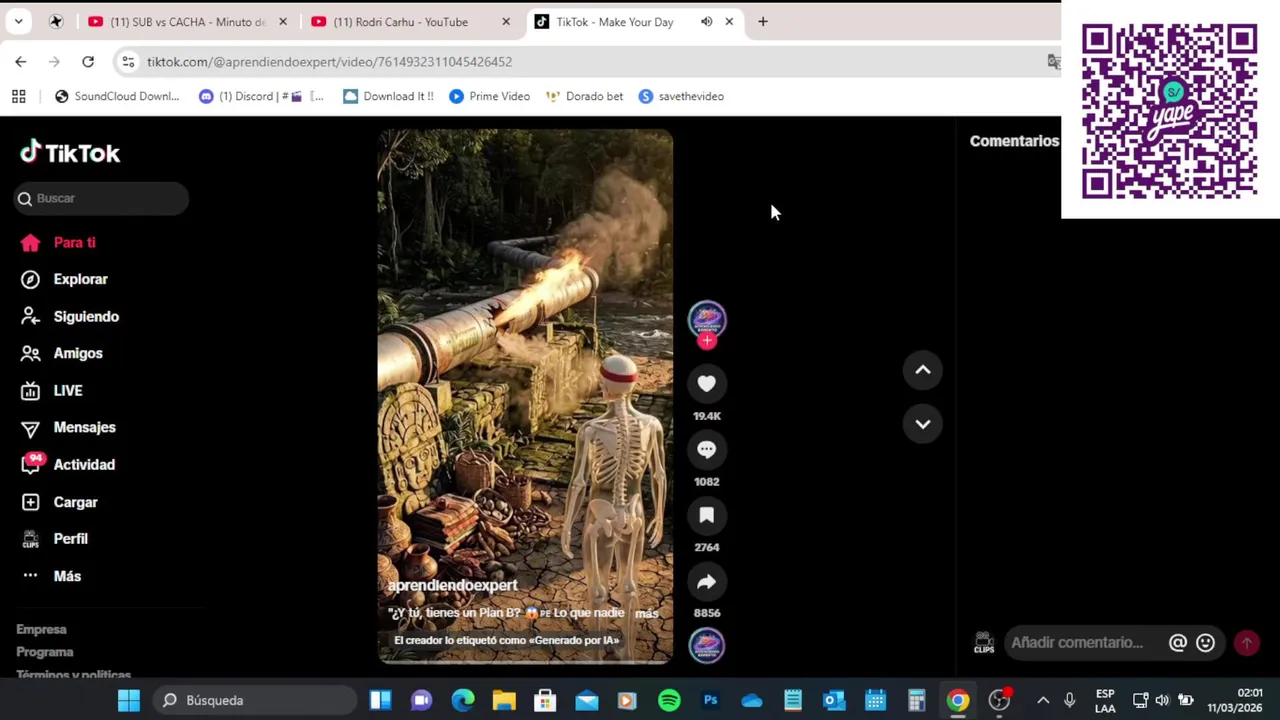Image resolution: width=1280 pixels, height=720 pixels.
Task: Open Download It !! bookmark
Action: 388,96
